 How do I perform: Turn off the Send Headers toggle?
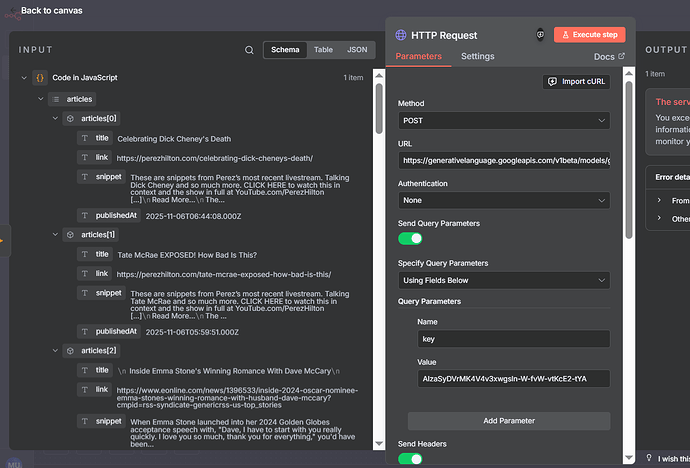point(410,459)
